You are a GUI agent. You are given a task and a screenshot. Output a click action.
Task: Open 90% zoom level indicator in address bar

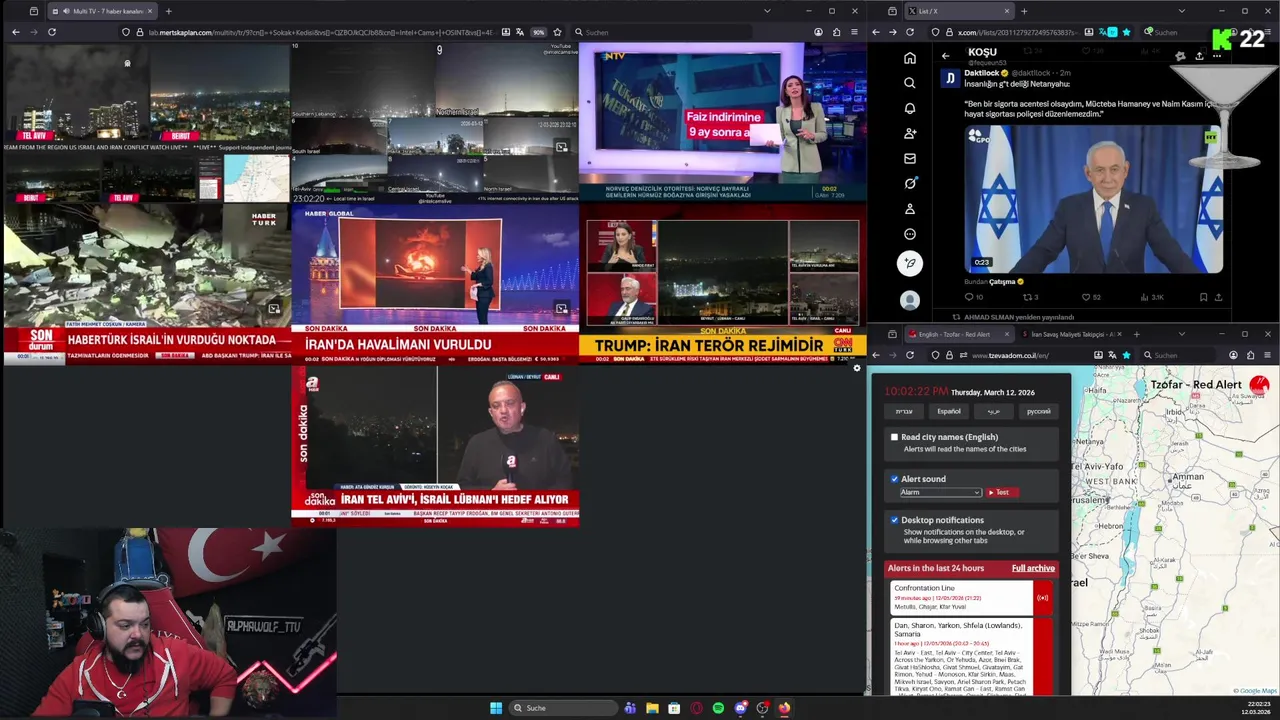click(x=538, y=32)
